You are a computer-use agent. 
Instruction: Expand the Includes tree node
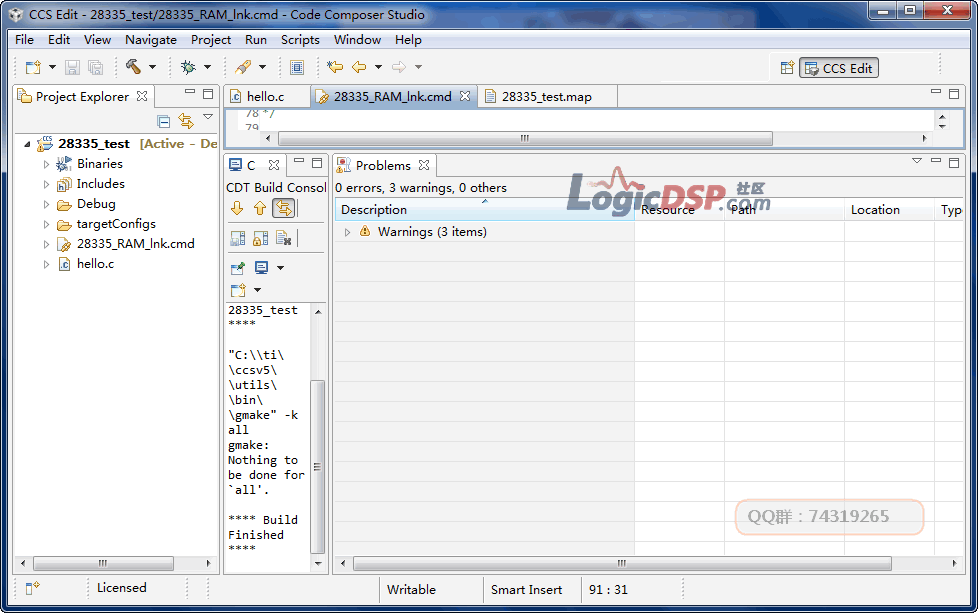point(46,185)
